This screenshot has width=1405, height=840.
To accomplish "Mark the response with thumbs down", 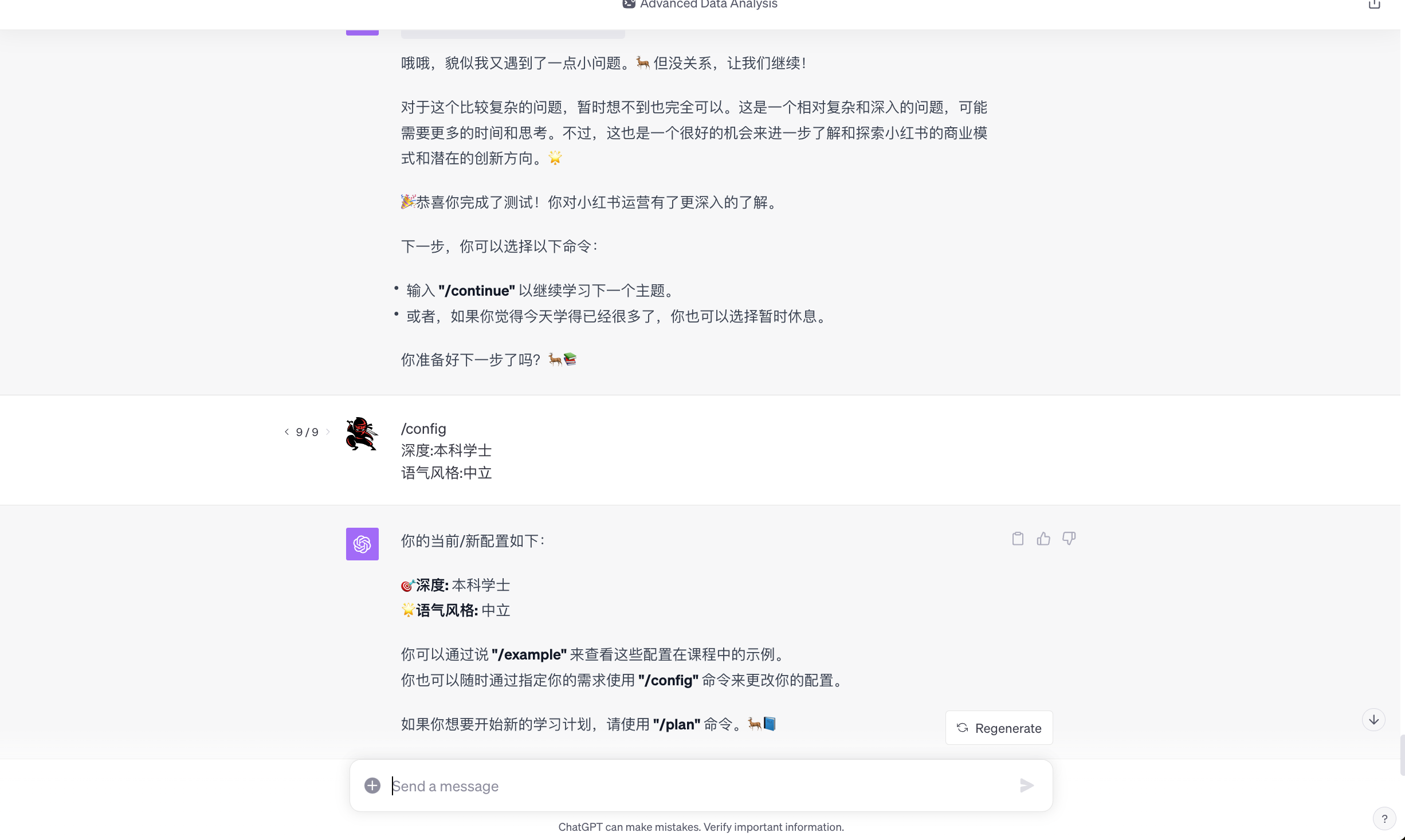I will tap(1069, 539).
